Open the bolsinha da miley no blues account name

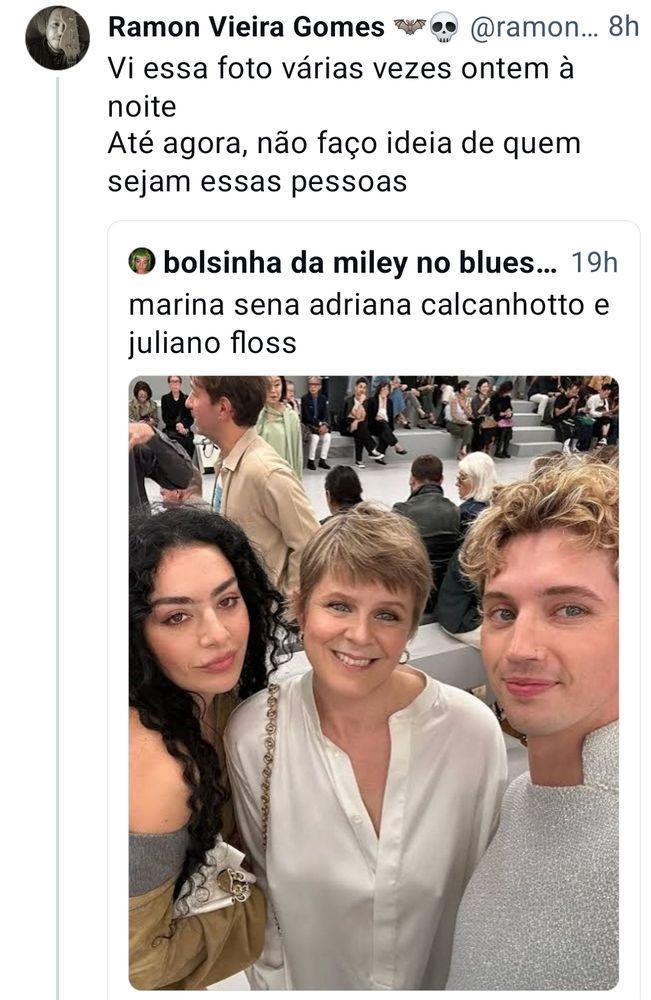[360, 262]
